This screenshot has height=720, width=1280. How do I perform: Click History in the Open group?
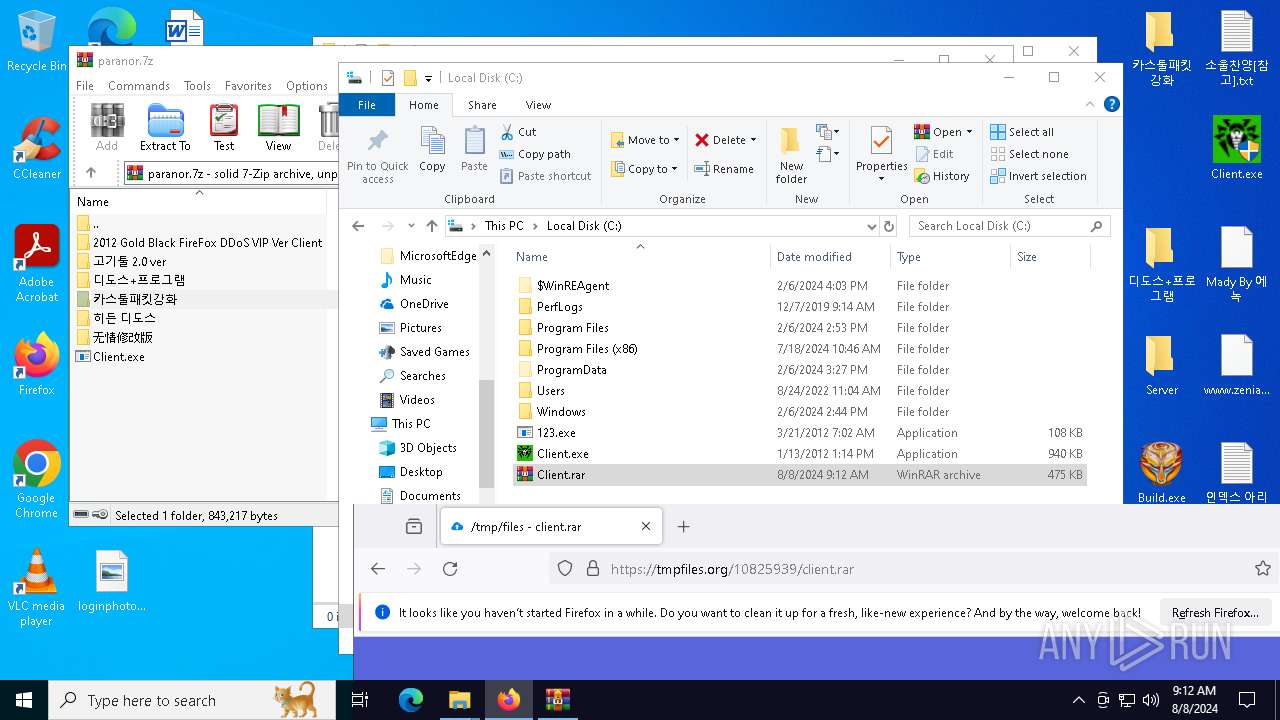[942, 176]
